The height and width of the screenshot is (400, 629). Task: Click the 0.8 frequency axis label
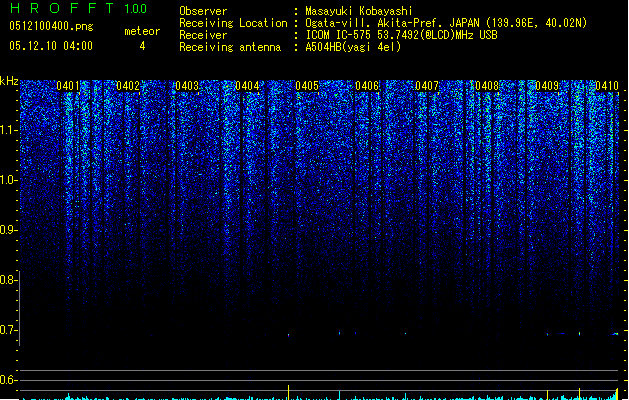(9, 280)
